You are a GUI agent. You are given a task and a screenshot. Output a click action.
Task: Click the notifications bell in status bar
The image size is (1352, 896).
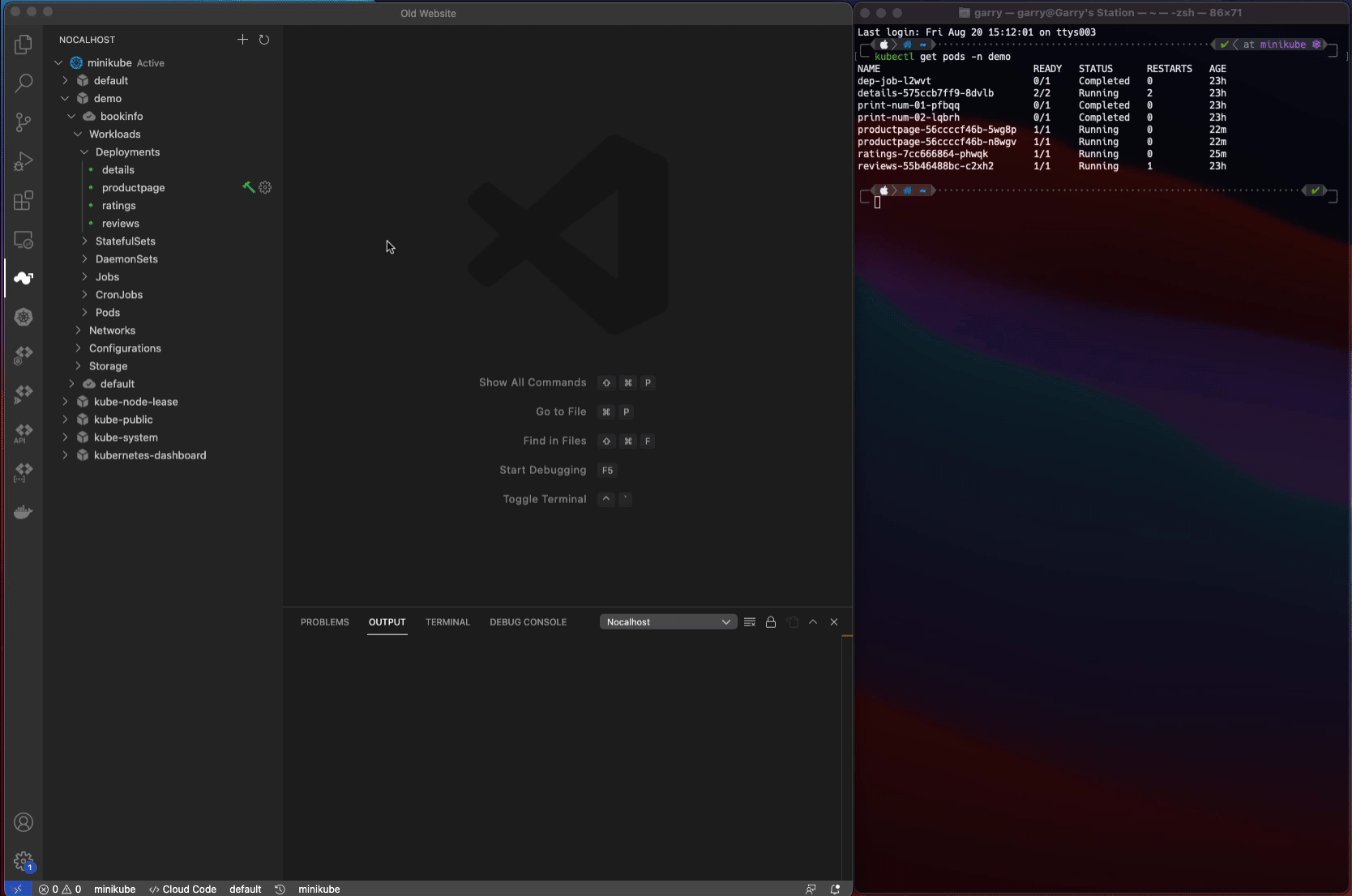(x=835, y=889)
